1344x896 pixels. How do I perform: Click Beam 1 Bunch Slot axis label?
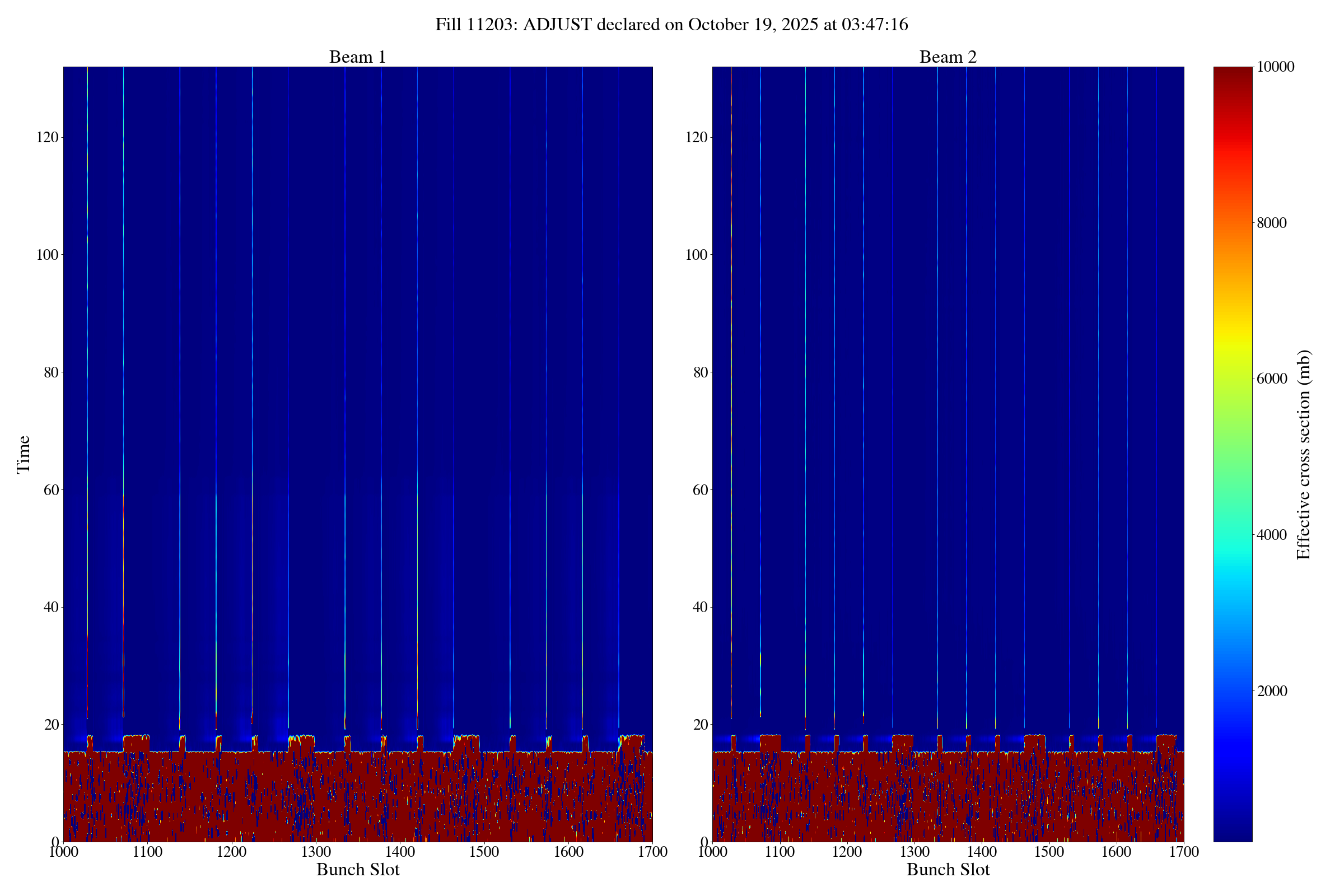coord(358,869)
